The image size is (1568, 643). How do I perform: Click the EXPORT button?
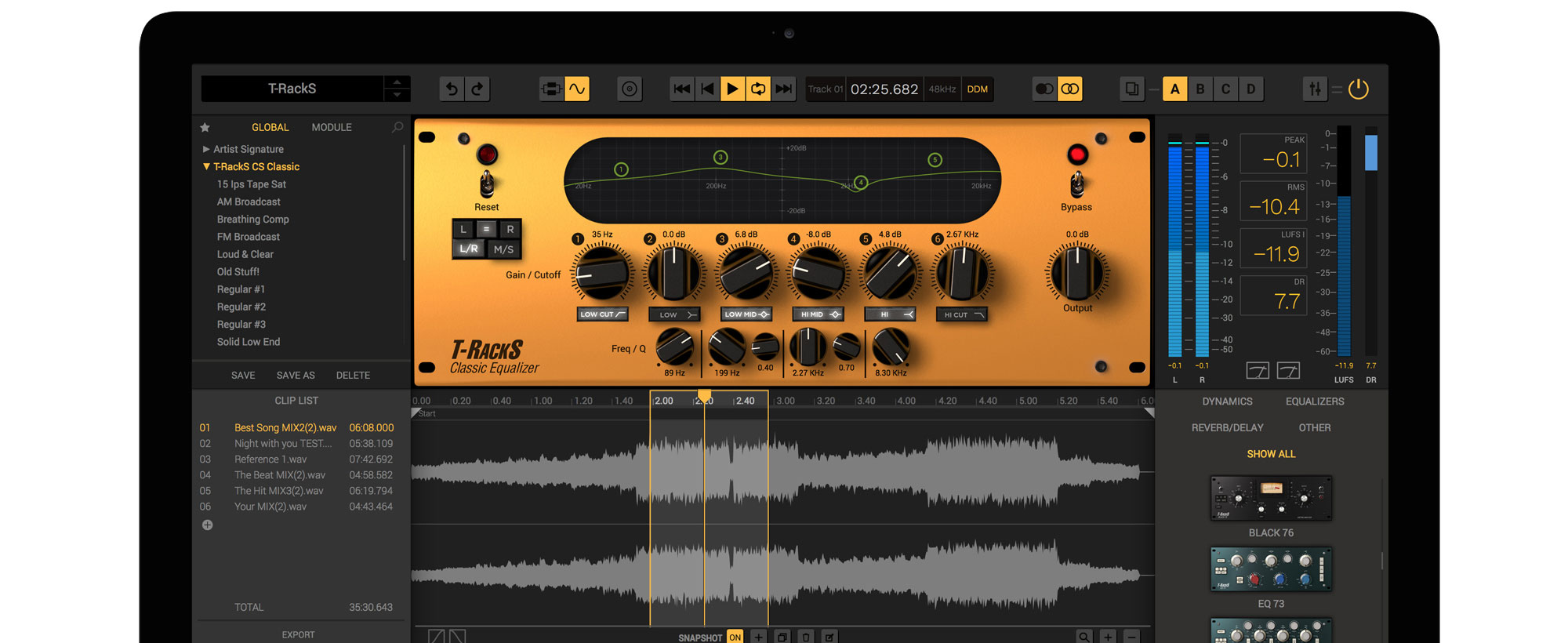pyautogui.click(x=298, y=635)
